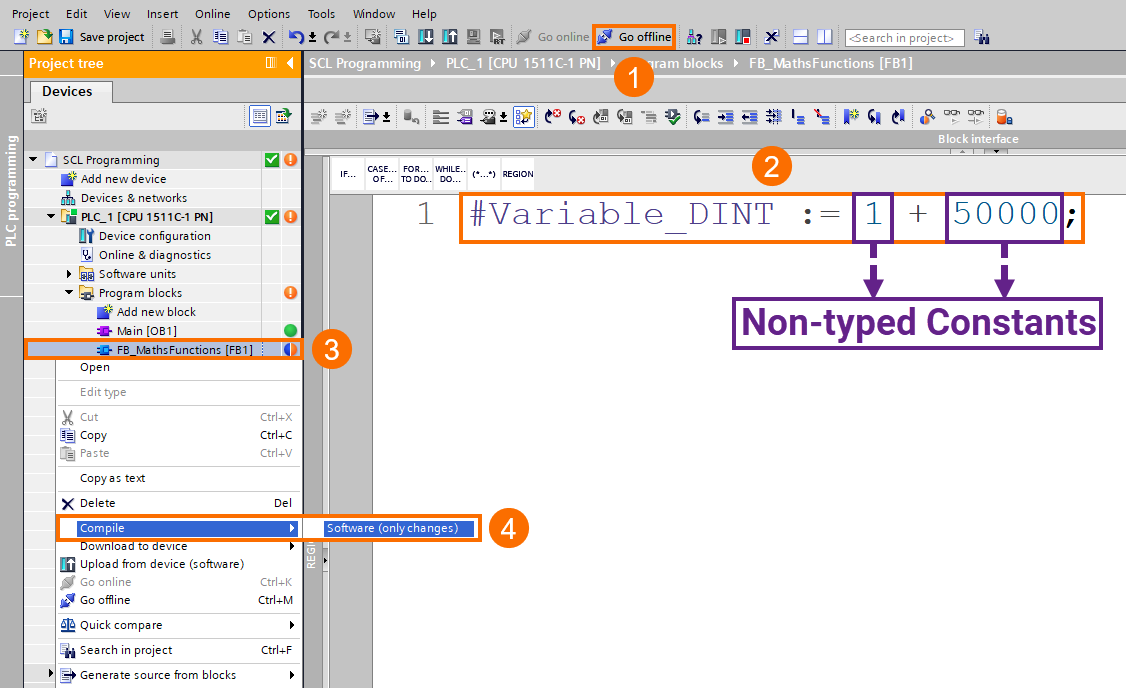
Task: Switch to the Devices tab
Action: pos(69,91)
